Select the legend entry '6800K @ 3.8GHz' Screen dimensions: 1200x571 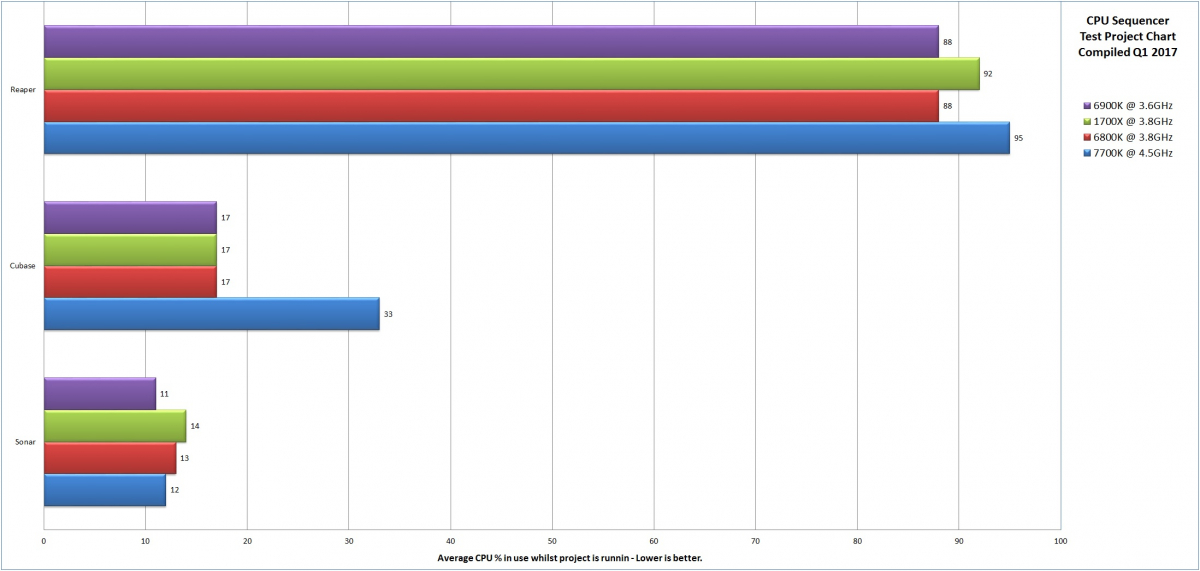click(1132, 137)
